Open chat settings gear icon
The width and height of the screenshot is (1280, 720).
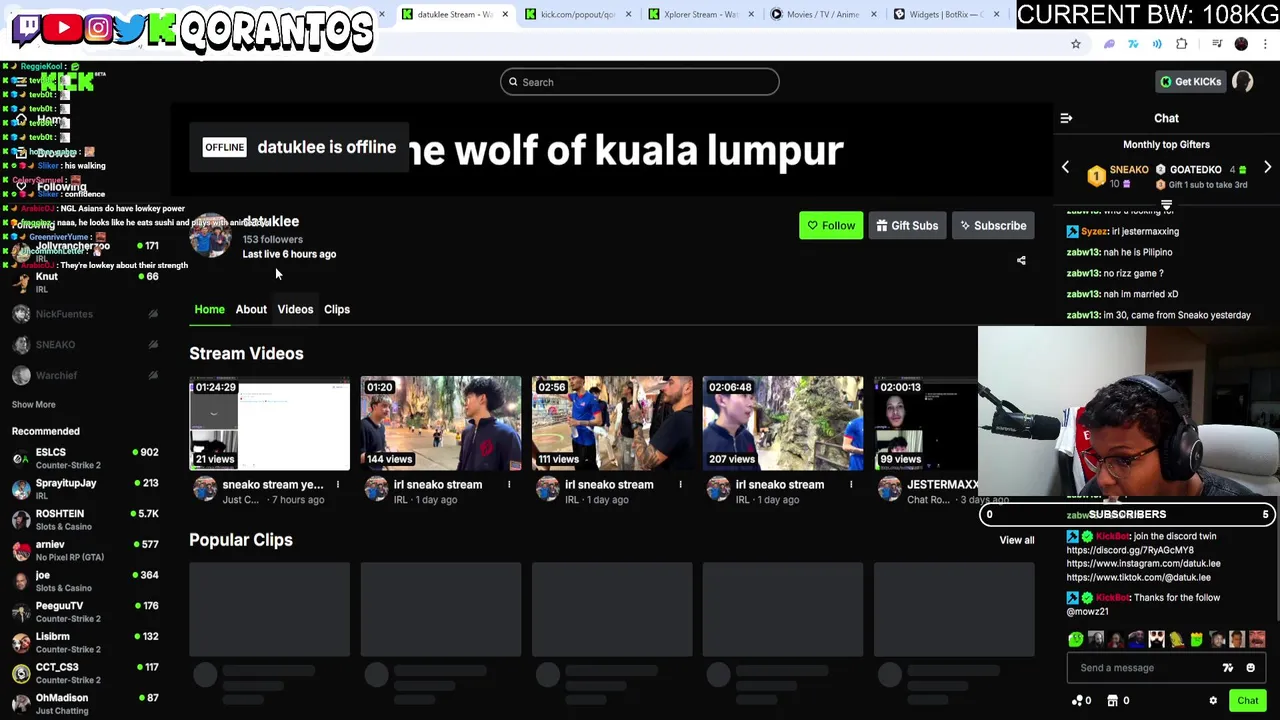tap(1213, 701)
